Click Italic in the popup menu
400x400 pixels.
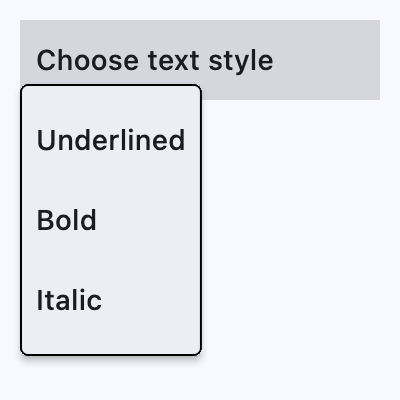[111, 300]
